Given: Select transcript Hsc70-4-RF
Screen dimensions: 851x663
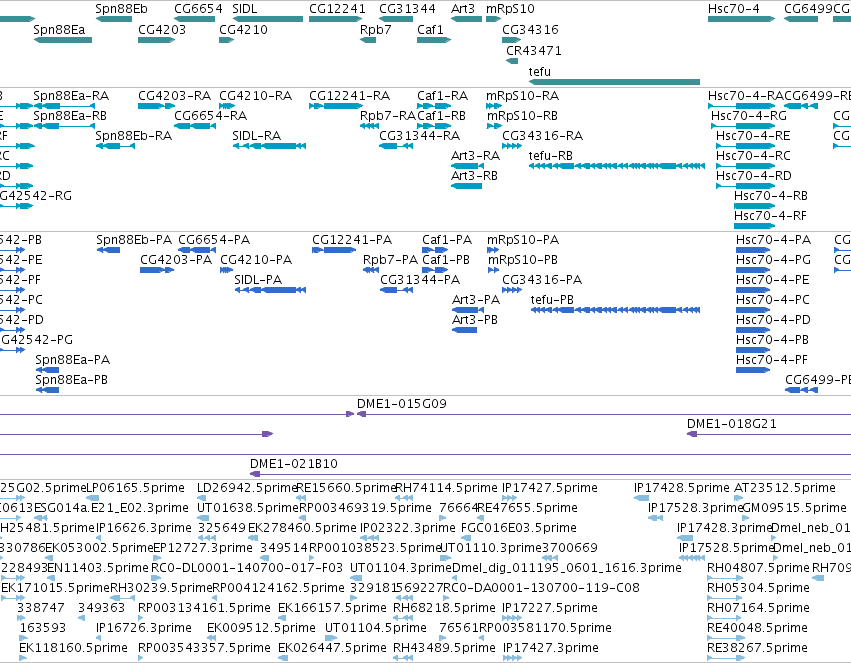Looking at the screenshot, I should coord(754,225).
